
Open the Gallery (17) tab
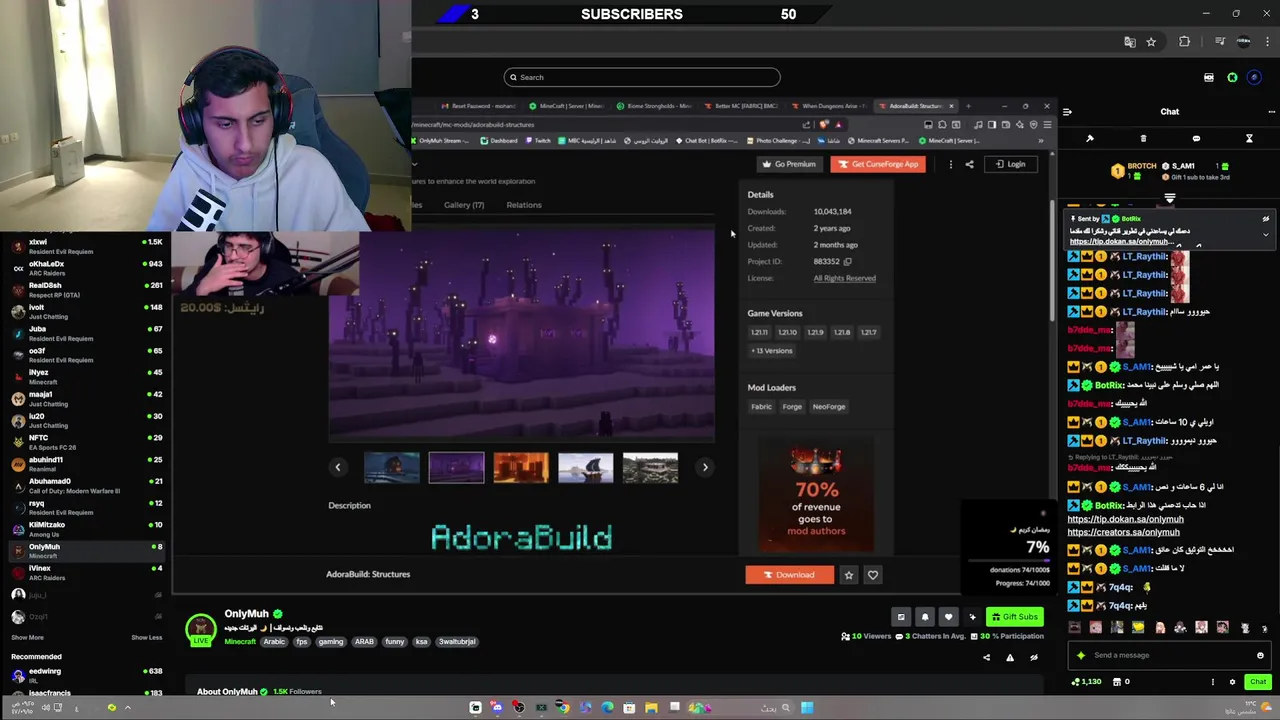click(464, 205)
